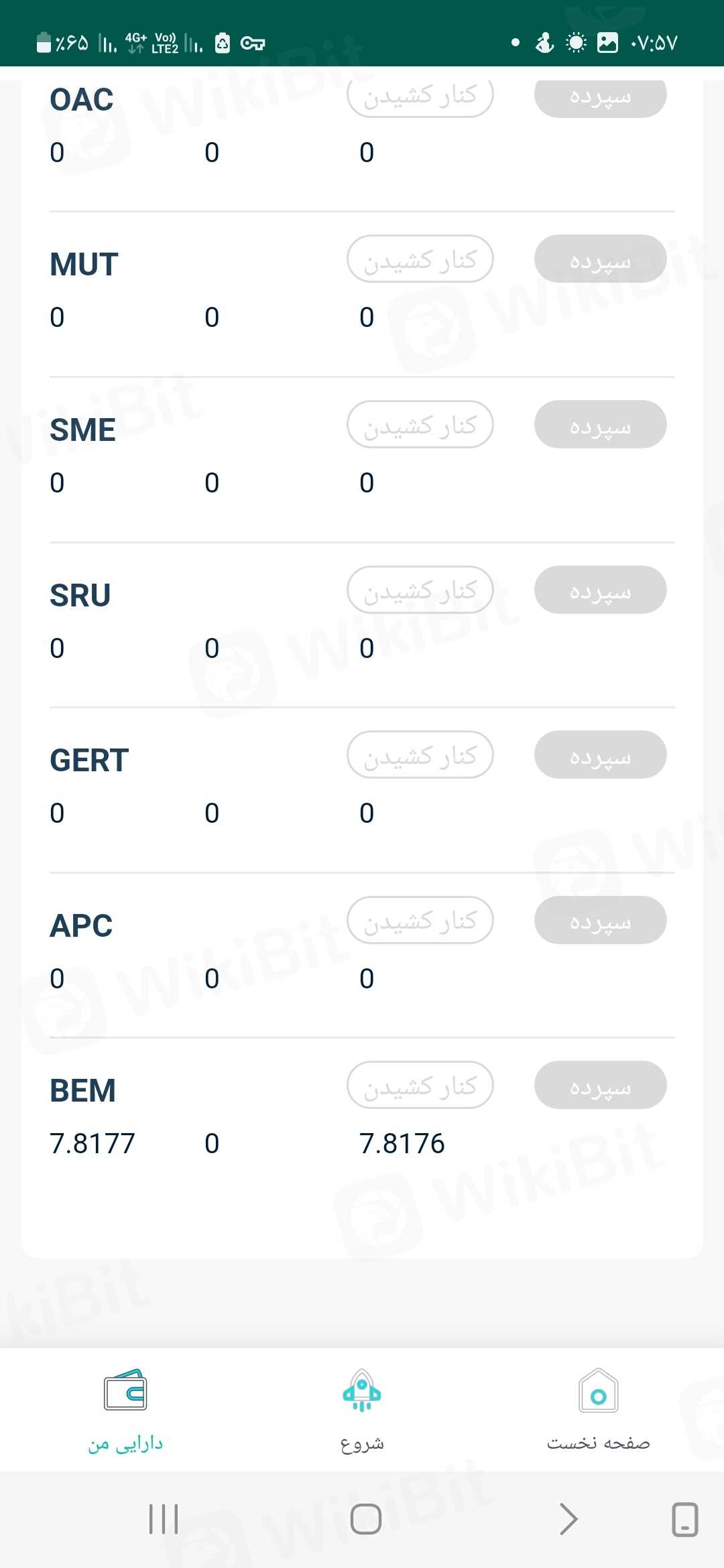This screenshot has height=1568, width=724.
Task: Tap the home page house icon
Action: pyautogui.click(x=598, y=1390)
